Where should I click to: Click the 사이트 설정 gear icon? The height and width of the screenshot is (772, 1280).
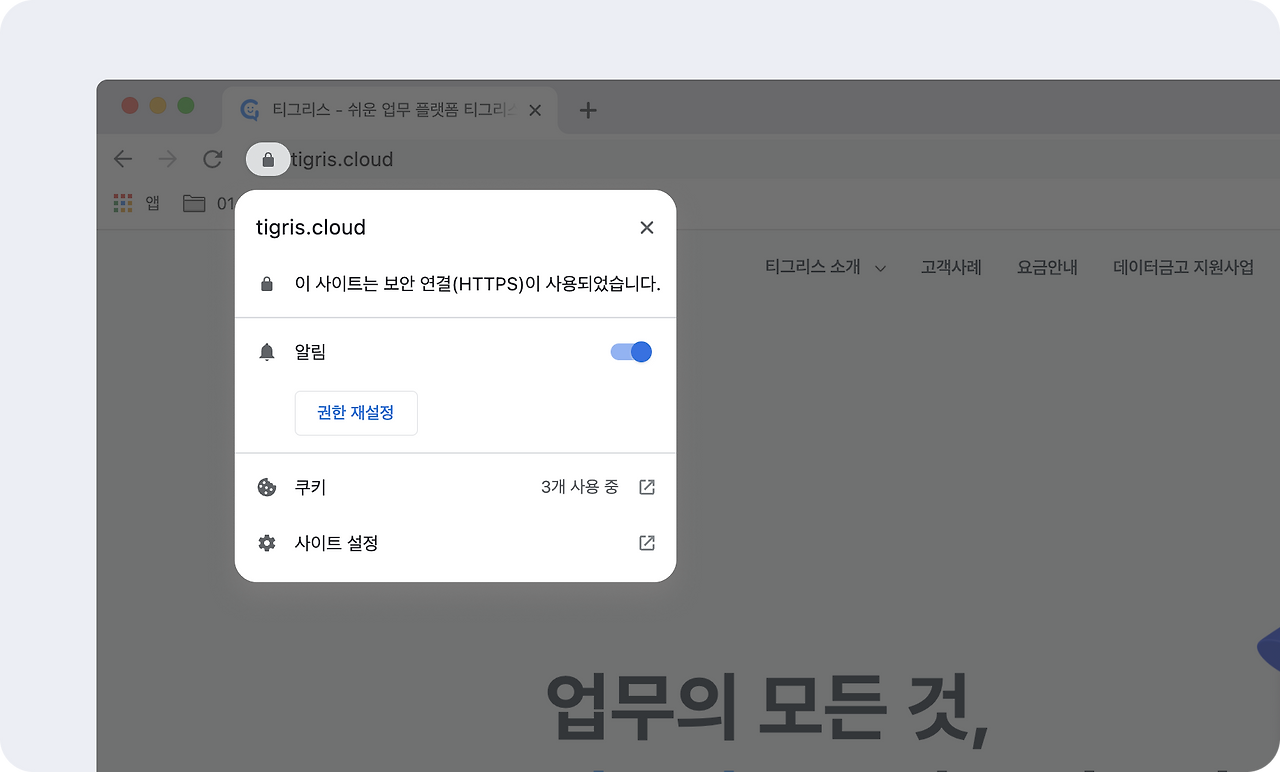[x=267, y=543]
